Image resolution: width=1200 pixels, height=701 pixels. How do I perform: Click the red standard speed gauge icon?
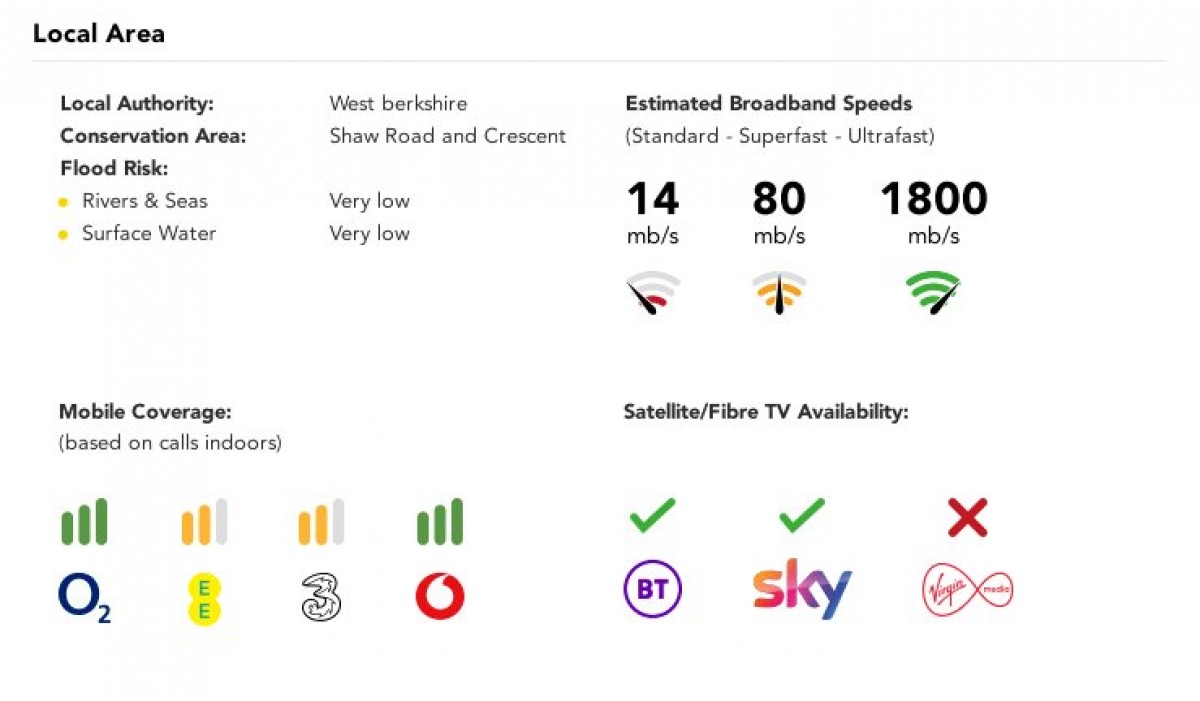click(653, 293)
